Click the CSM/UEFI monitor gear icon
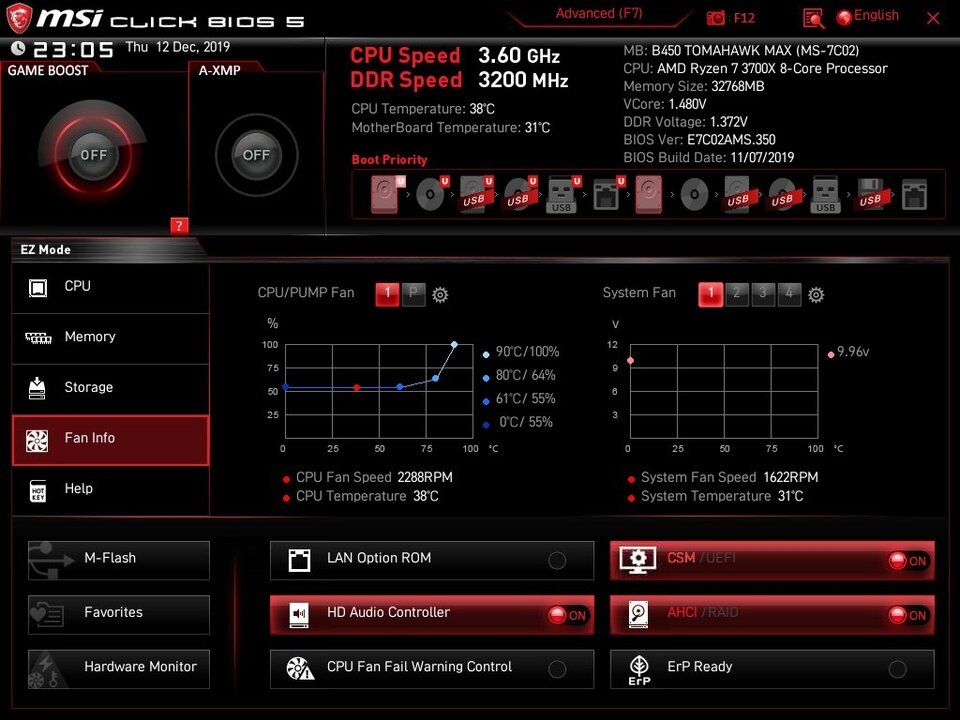Image resolution: width=960 pixels, height=720 pixels. 637,560
